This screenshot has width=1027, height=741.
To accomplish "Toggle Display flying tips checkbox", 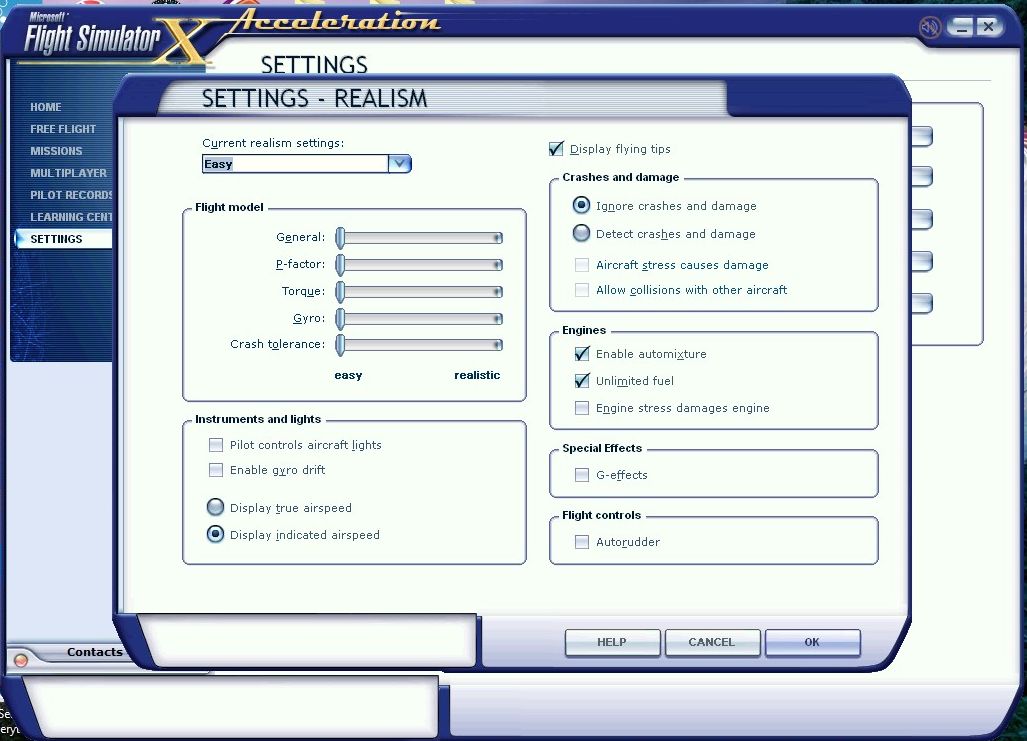I will 556,149.
